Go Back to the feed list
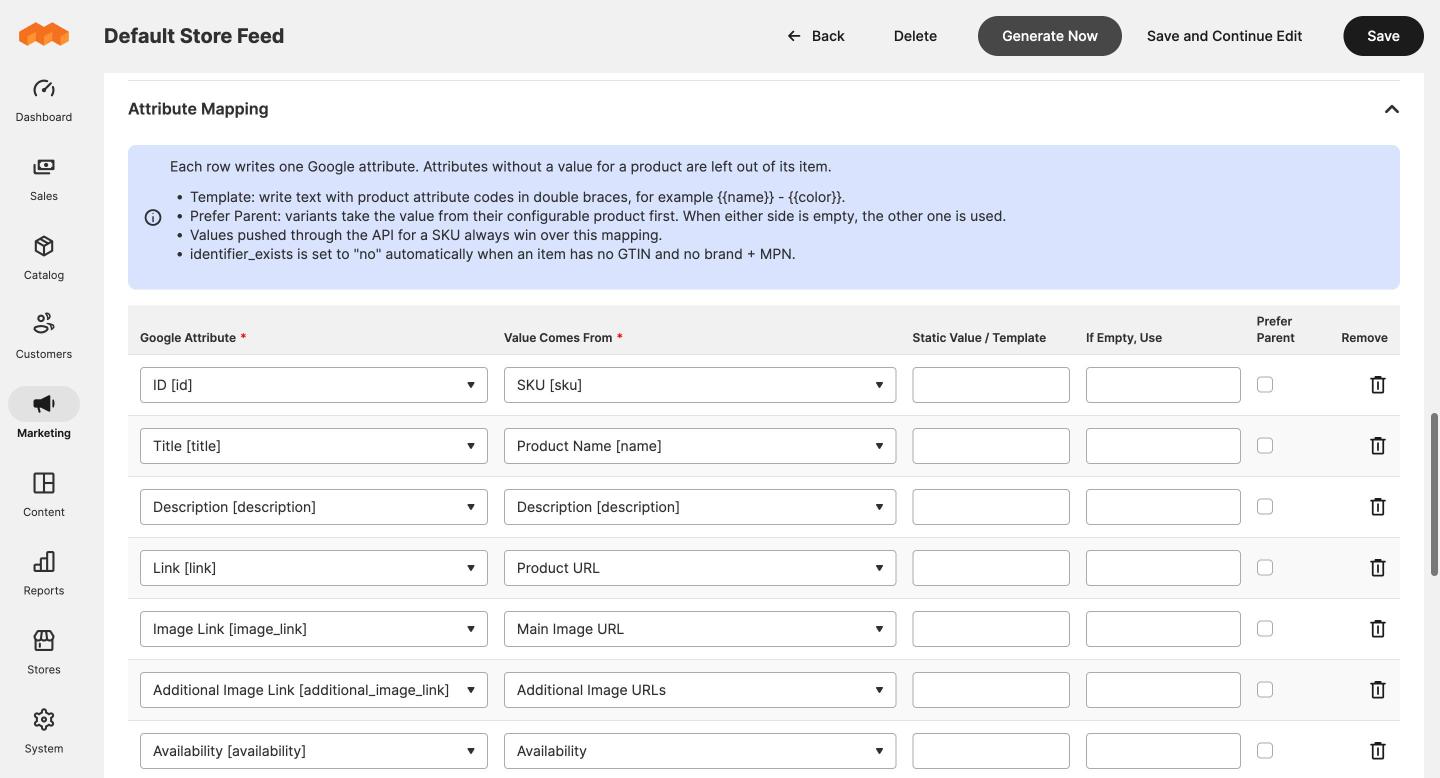The height and width of the screenshot is (778, 1440). coord(816,36)
